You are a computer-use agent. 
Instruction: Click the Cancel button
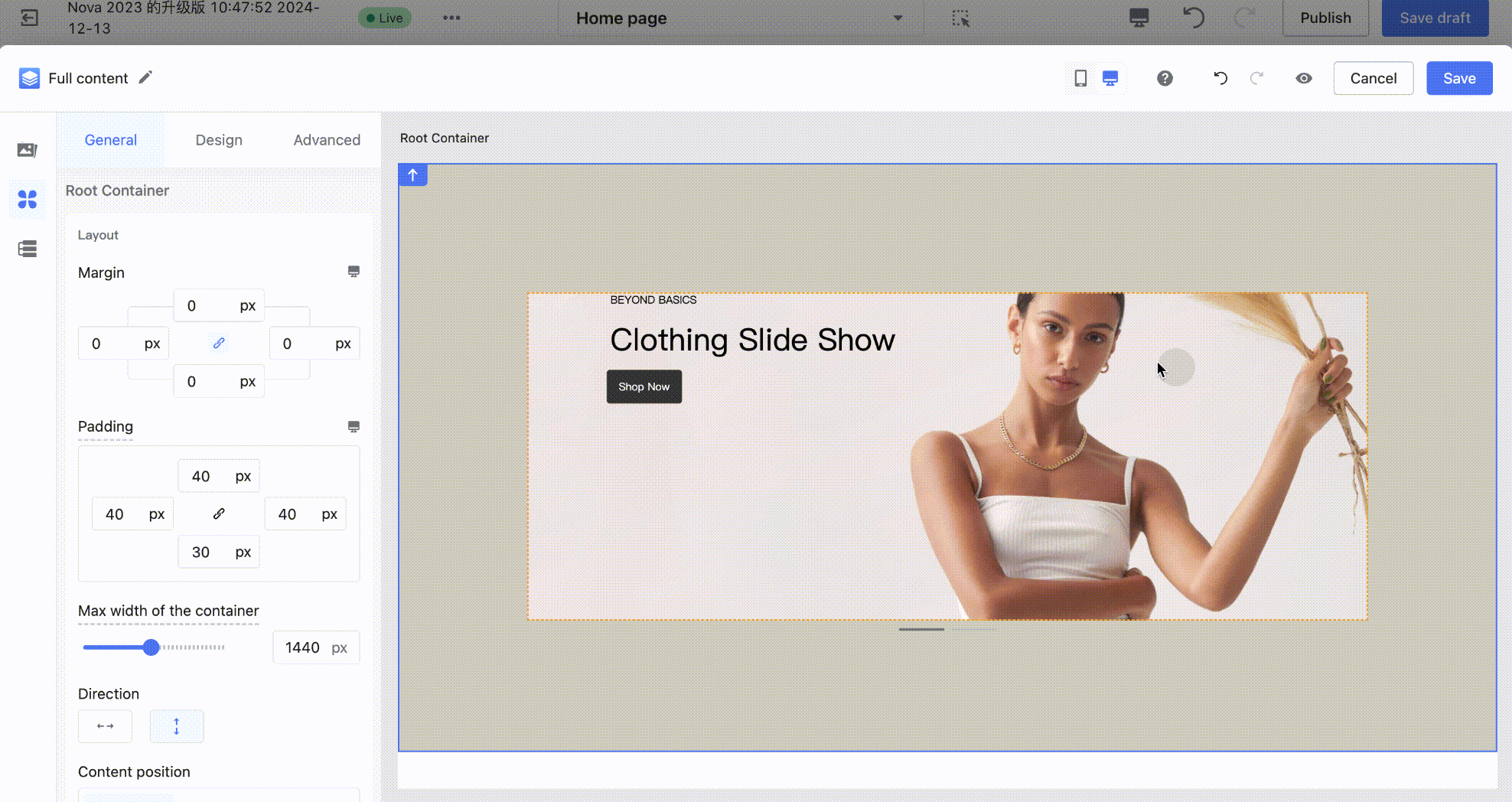pyautogui.click(x=1373, y=78)
